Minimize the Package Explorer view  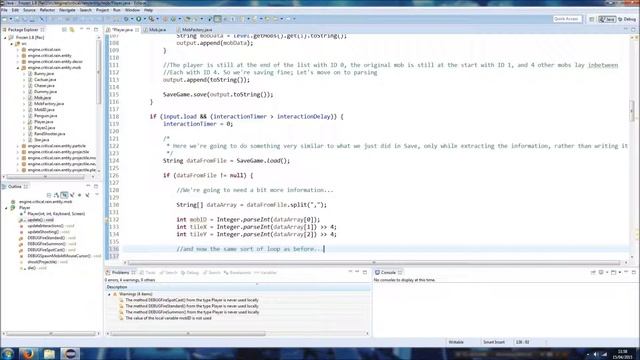click(89, 29)
